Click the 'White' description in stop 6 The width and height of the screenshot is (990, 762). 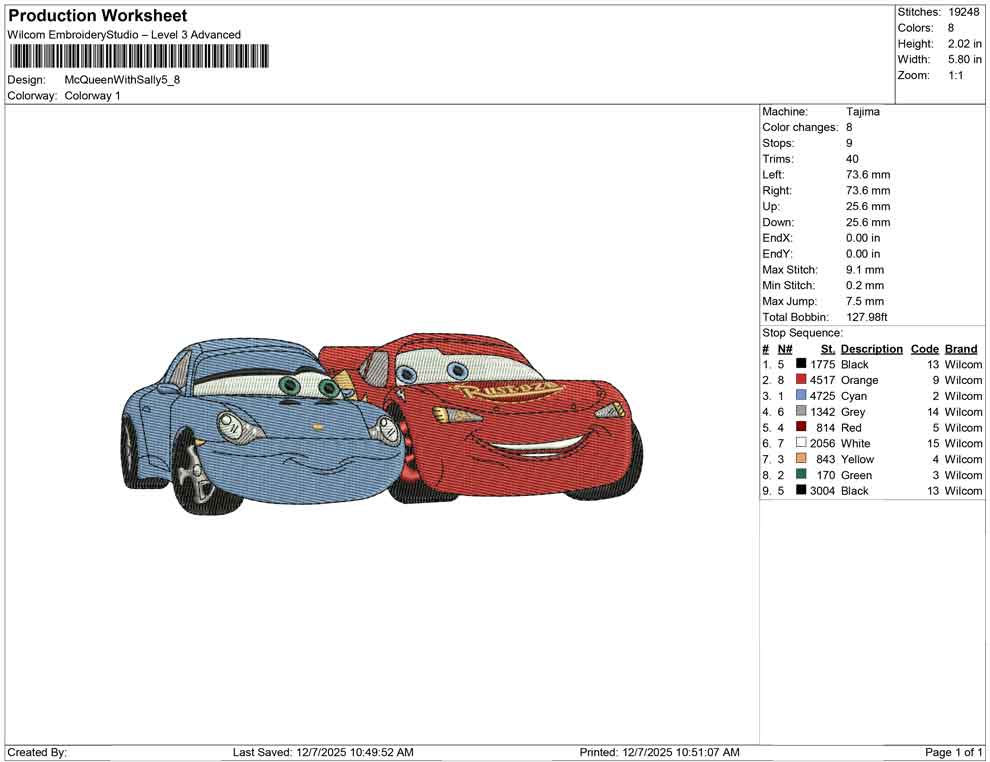[856, 443]
